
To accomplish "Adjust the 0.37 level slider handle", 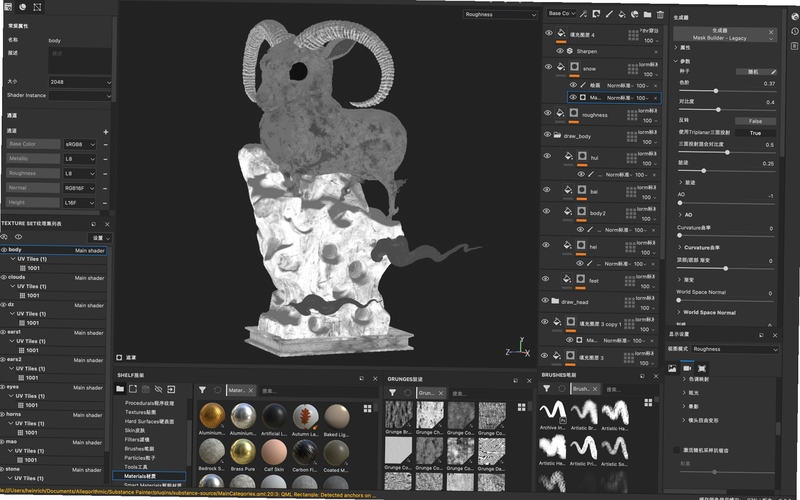I will click(716, 91).
